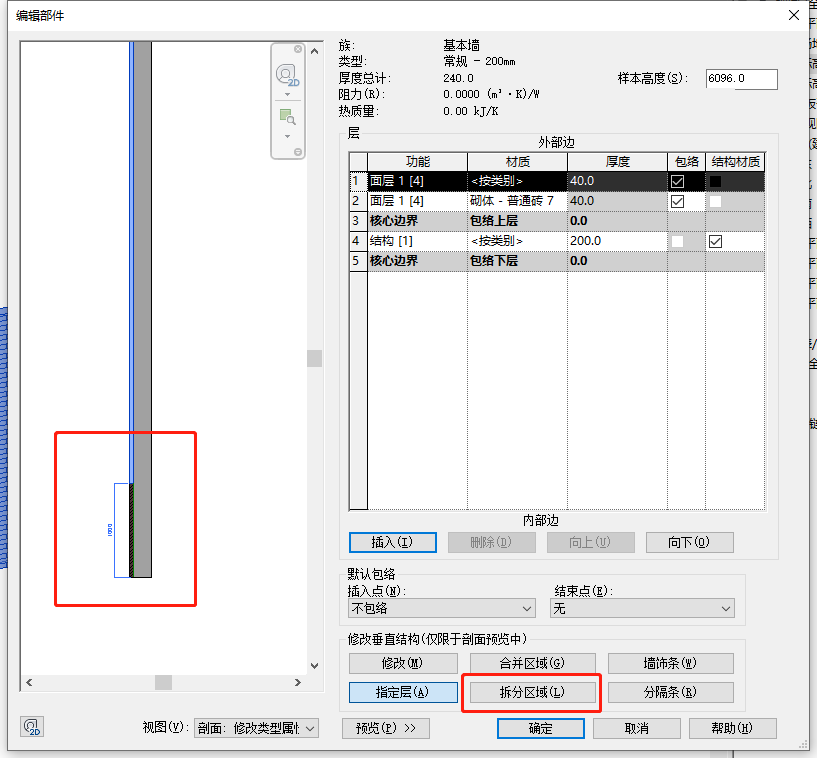Click the 插入(I) button

pos(392,542)
